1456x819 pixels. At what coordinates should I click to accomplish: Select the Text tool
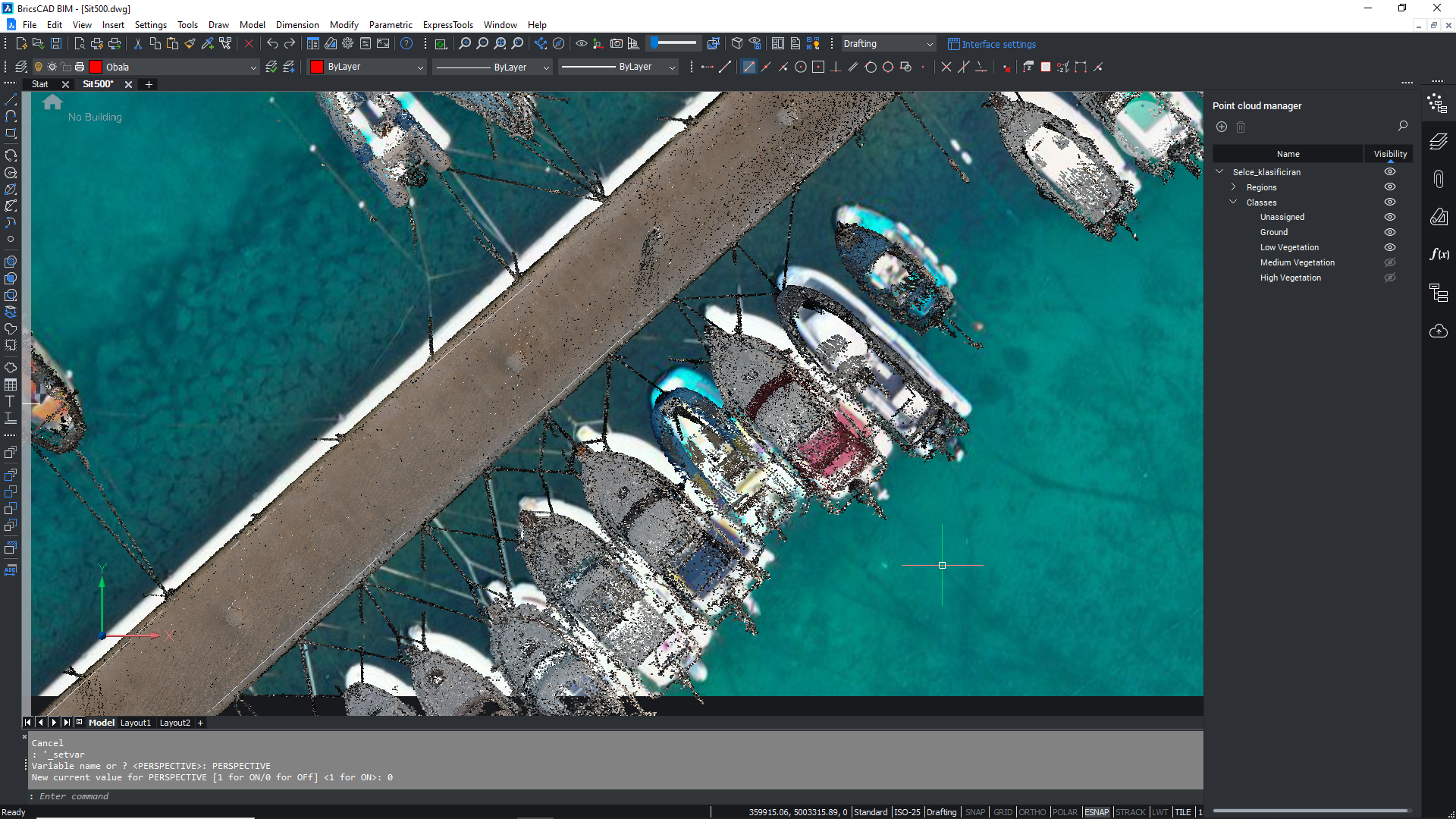[11, 401]
